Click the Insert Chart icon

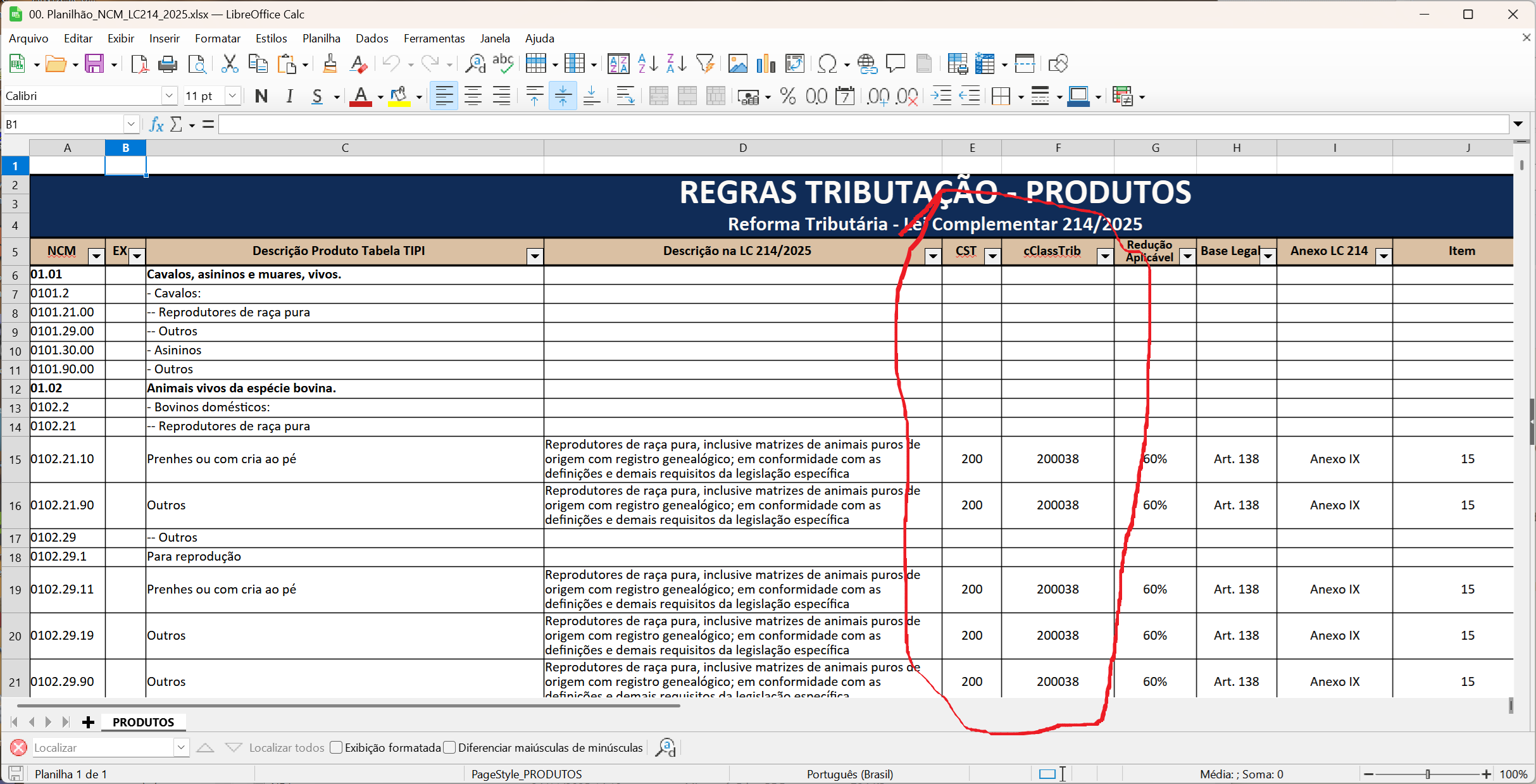pos(766,64)
